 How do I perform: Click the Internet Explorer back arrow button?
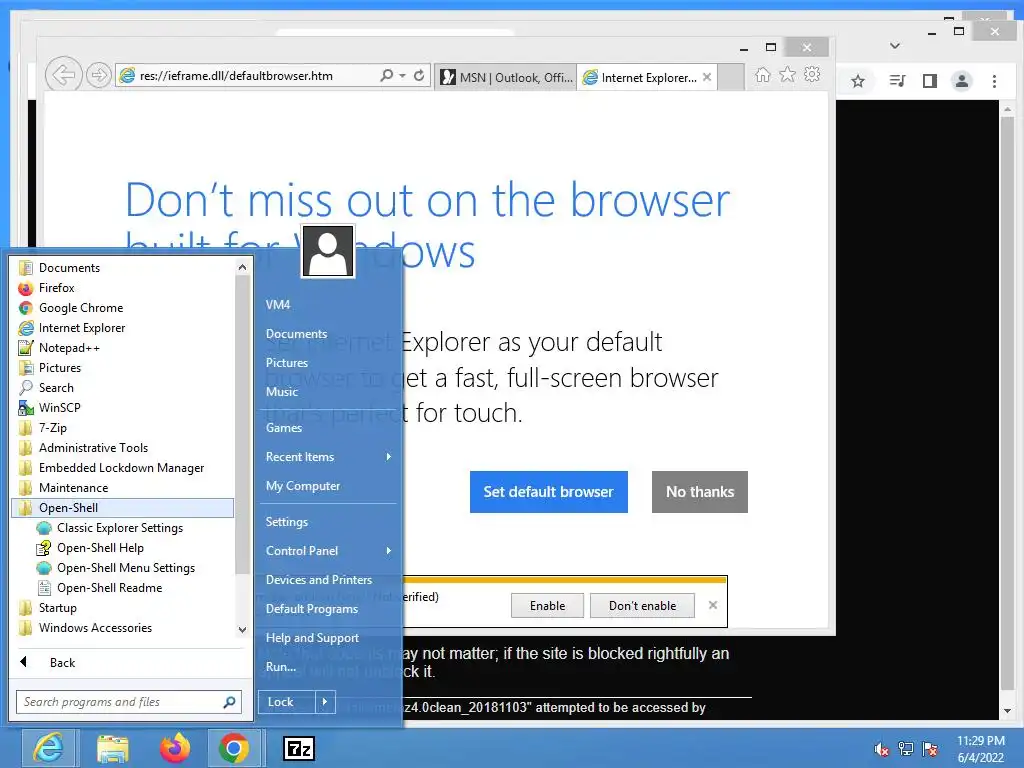point(63,75)
